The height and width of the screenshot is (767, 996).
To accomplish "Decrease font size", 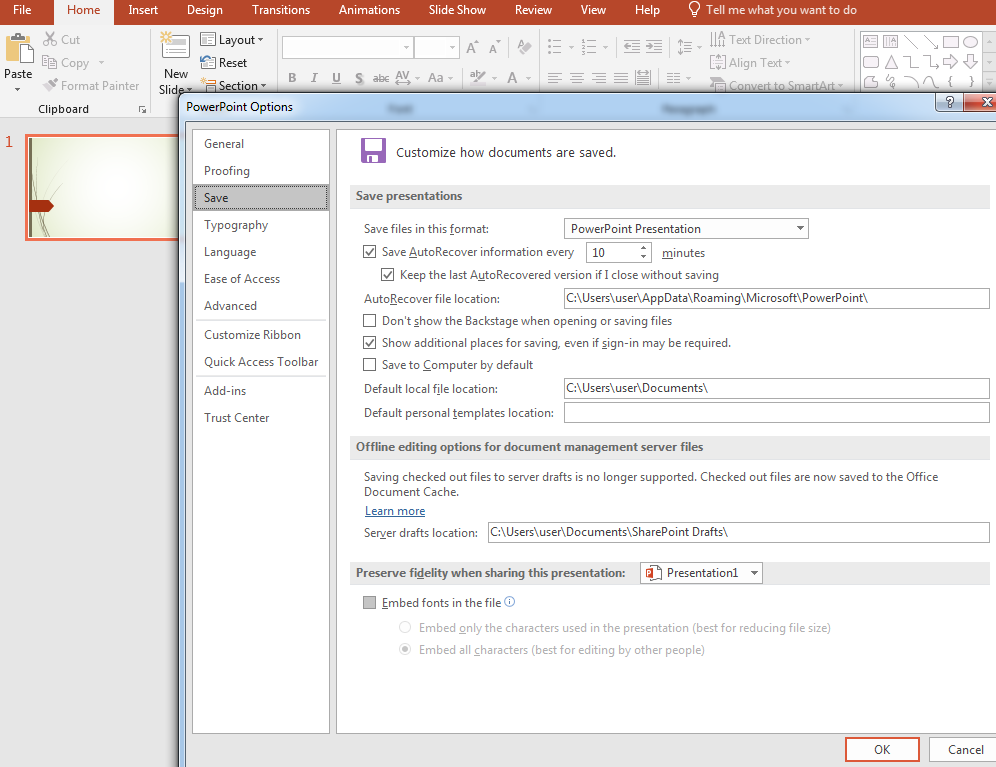I will click(494, 47).
